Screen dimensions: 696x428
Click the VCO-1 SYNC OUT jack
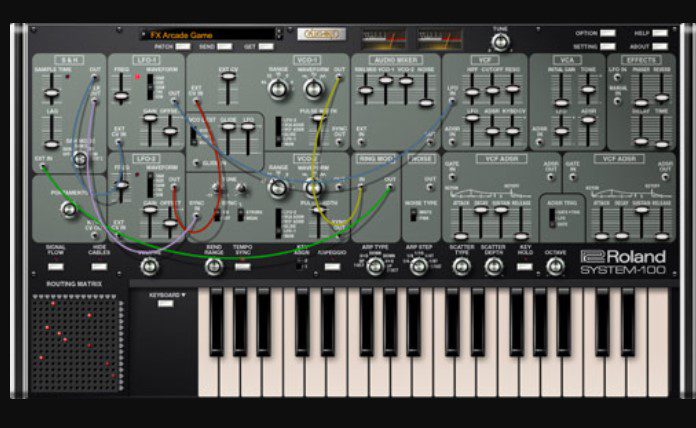pyautogui.click(x=339, y=142)
